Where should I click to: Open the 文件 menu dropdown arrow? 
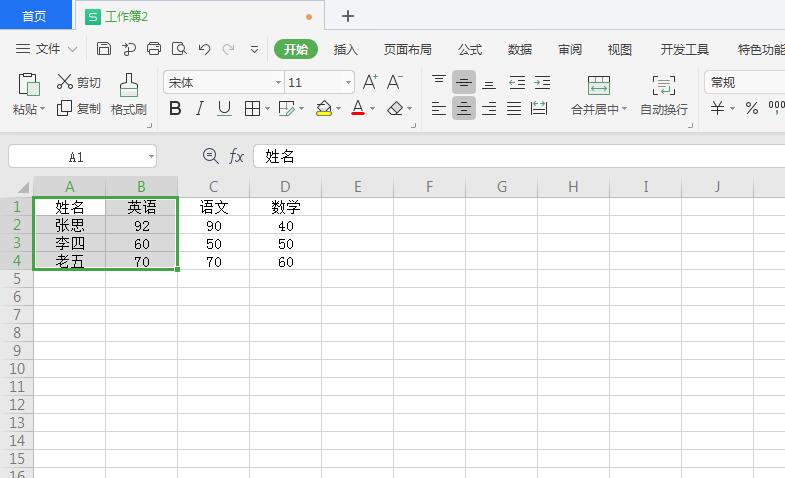[73, 49]
